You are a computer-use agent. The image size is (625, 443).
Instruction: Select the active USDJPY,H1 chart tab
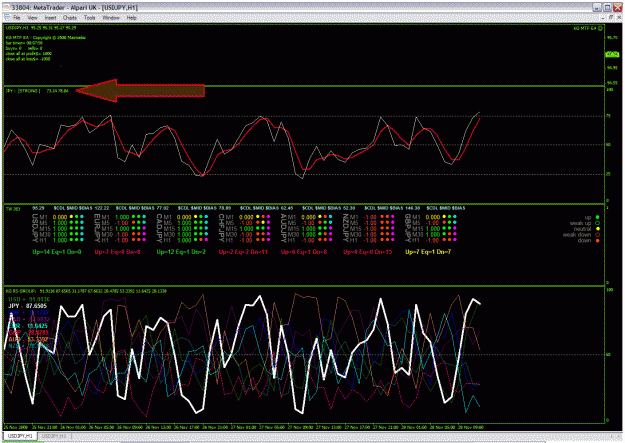(x=20, y=436)
